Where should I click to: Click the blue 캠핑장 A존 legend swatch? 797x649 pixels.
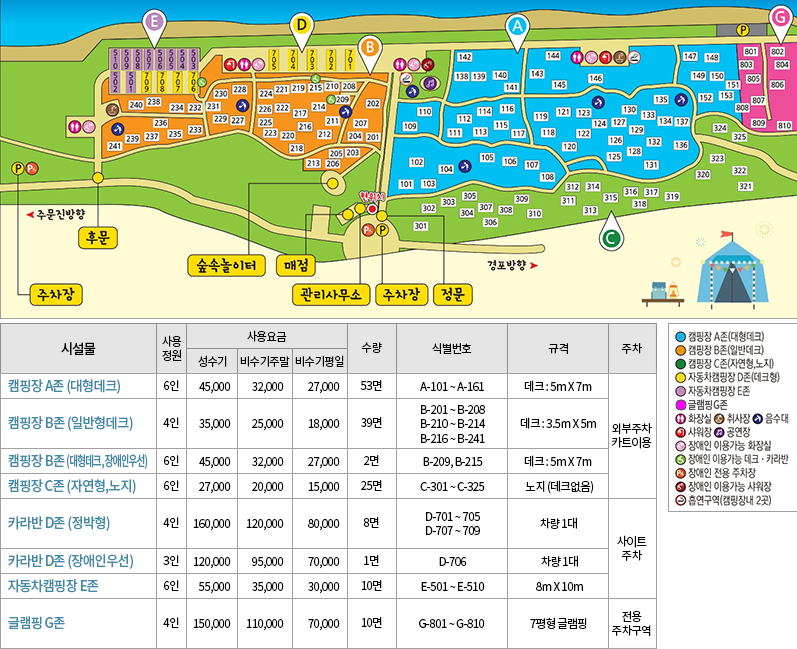tap(680, 337)
